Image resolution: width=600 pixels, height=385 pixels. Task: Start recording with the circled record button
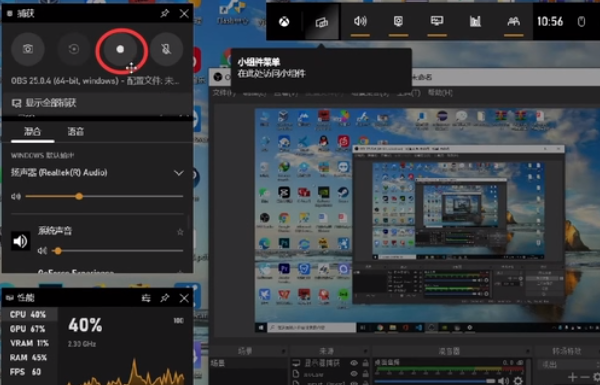point(120,49)
